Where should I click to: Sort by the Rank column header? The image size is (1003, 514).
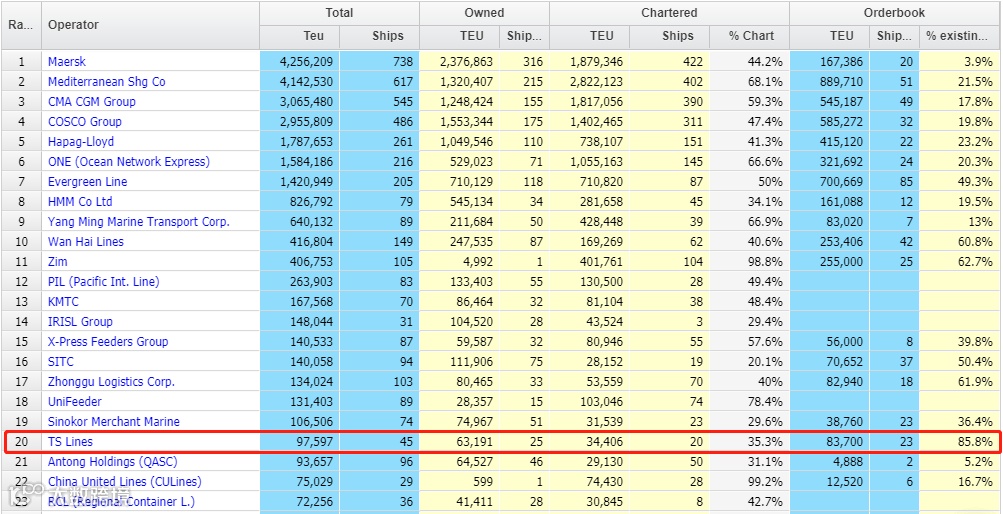tap(21, 25)
